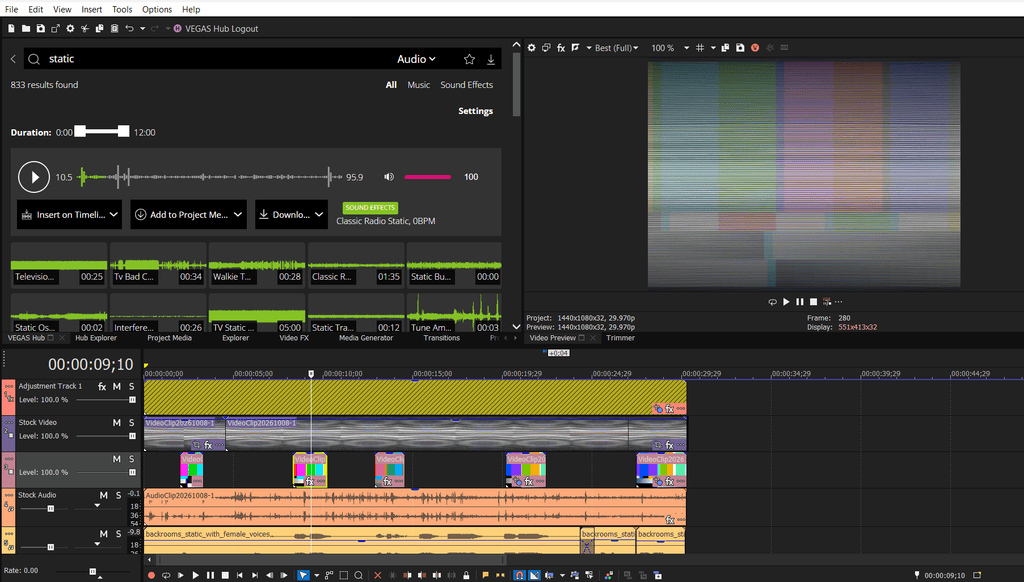Mark the audio result as favorite star
This screenshot has width=1024, height=582.
(x=469, y=59)
